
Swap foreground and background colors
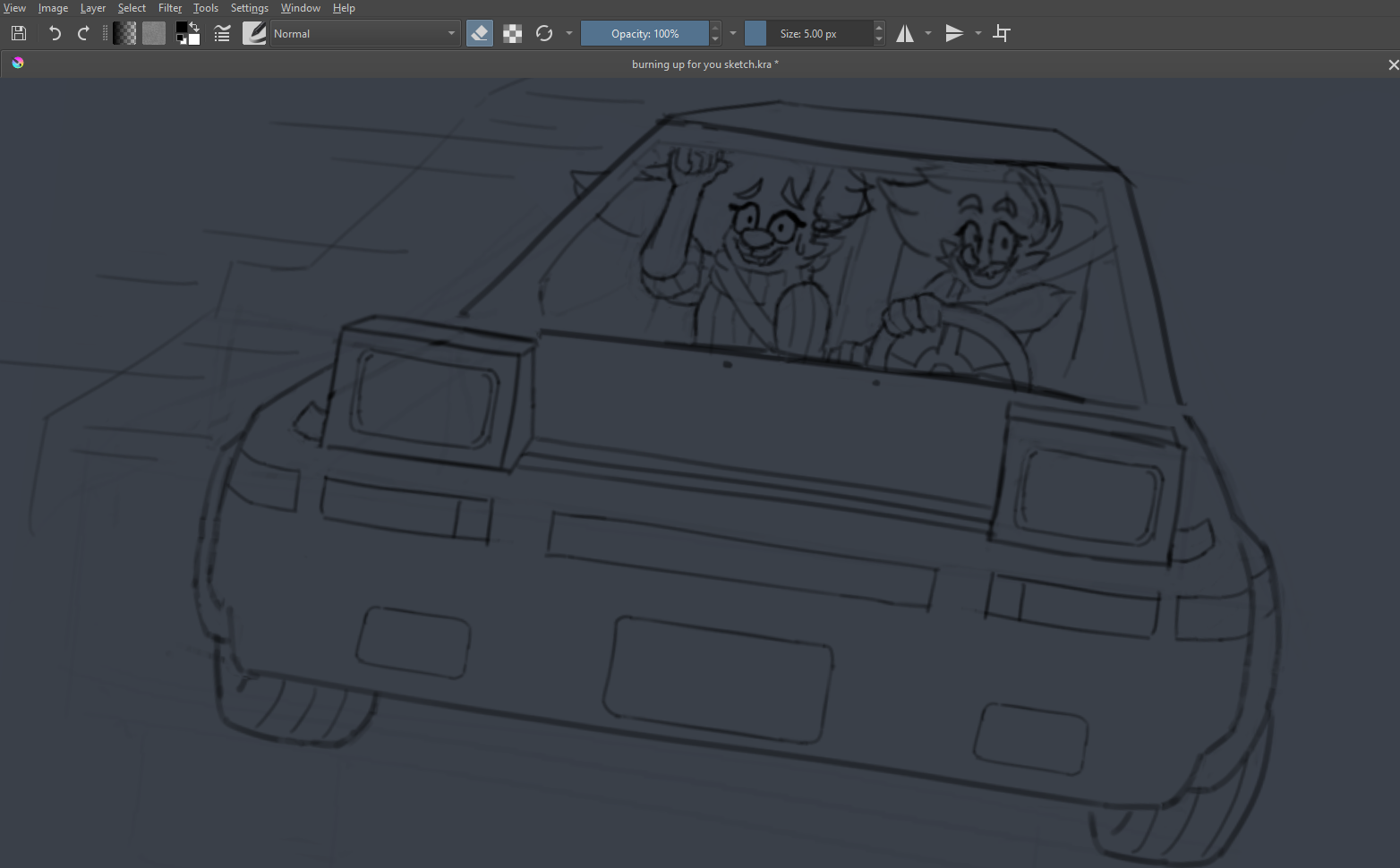[194, 27]
